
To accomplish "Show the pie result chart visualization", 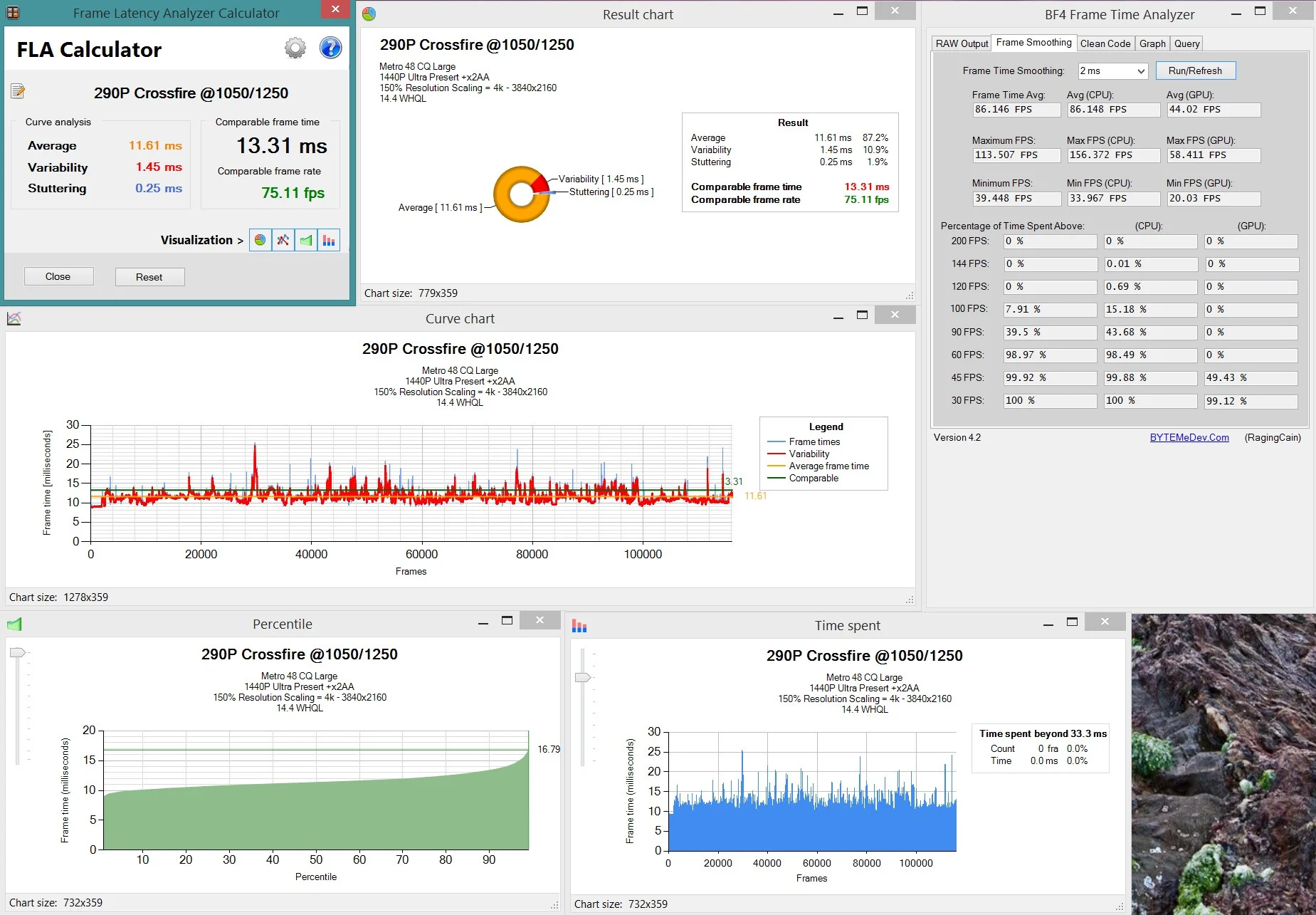I will (x=260, y=240).
